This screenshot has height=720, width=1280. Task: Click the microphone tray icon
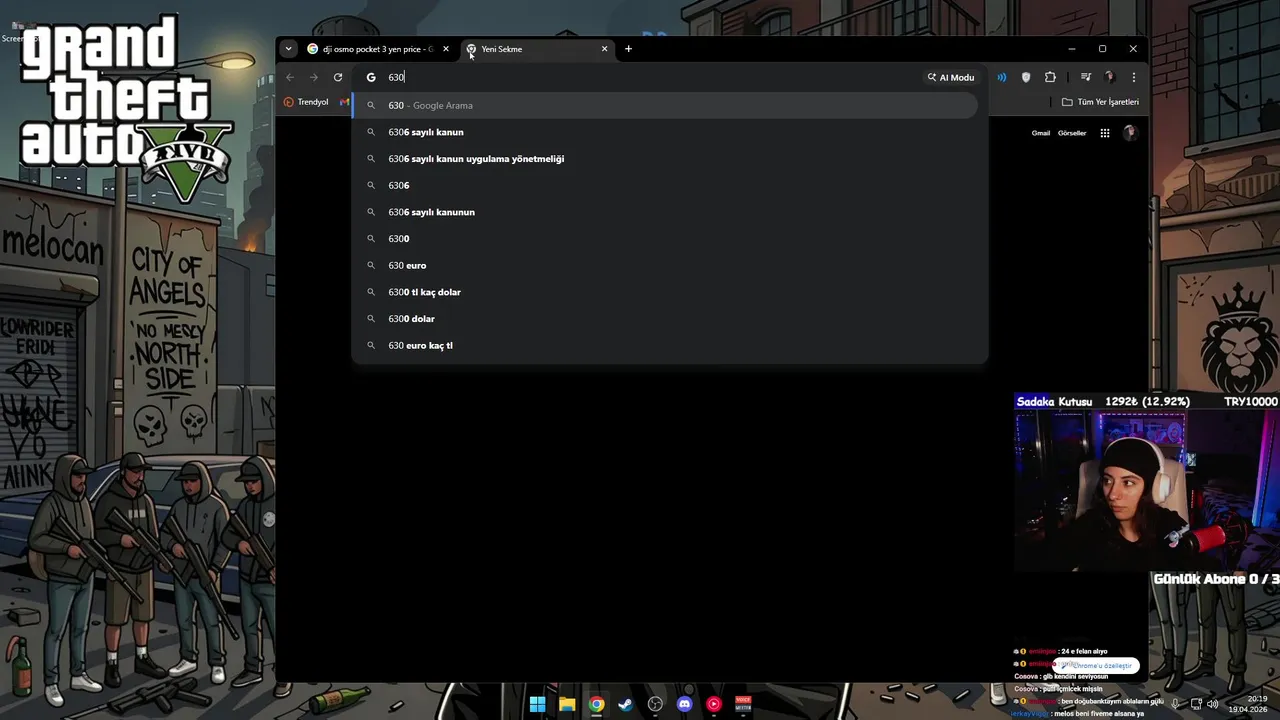point(1175,704)
